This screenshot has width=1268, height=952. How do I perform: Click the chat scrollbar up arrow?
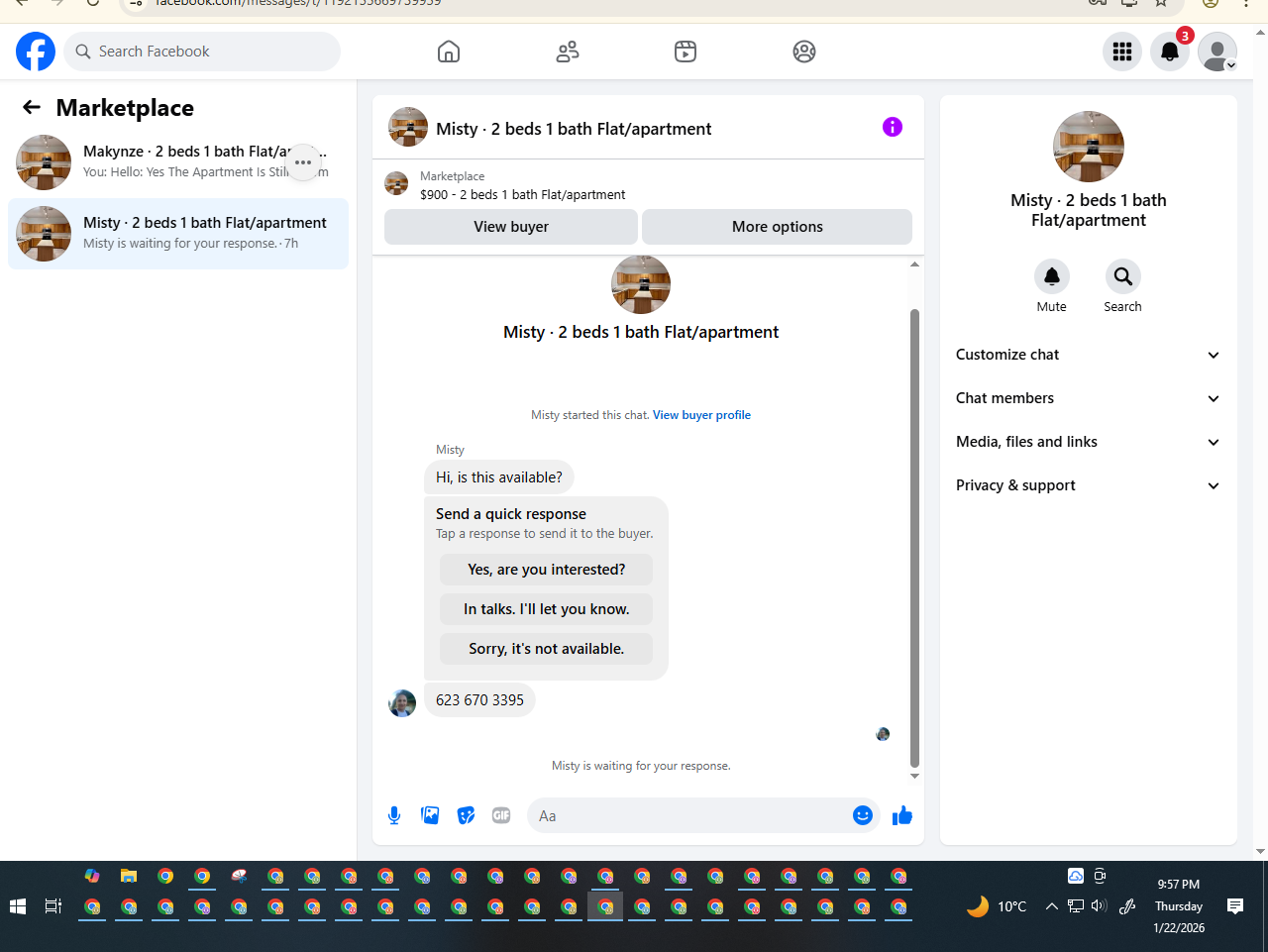coord(914,264)
